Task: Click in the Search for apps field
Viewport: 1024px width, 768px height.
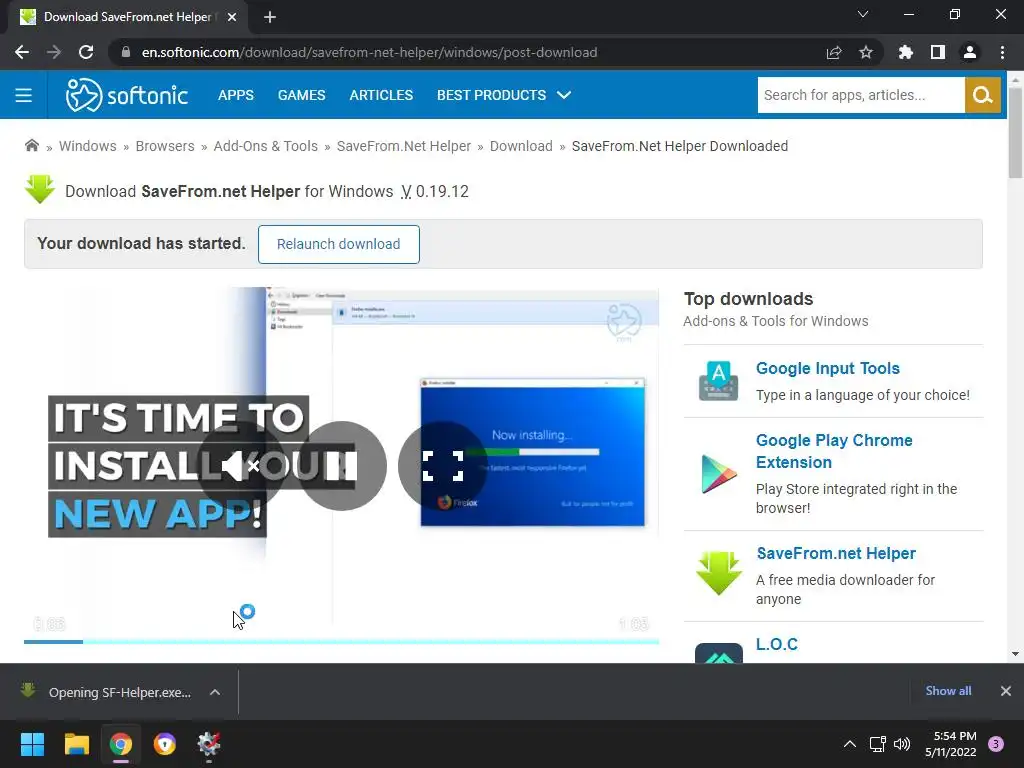Action: [x=861, y=95]
